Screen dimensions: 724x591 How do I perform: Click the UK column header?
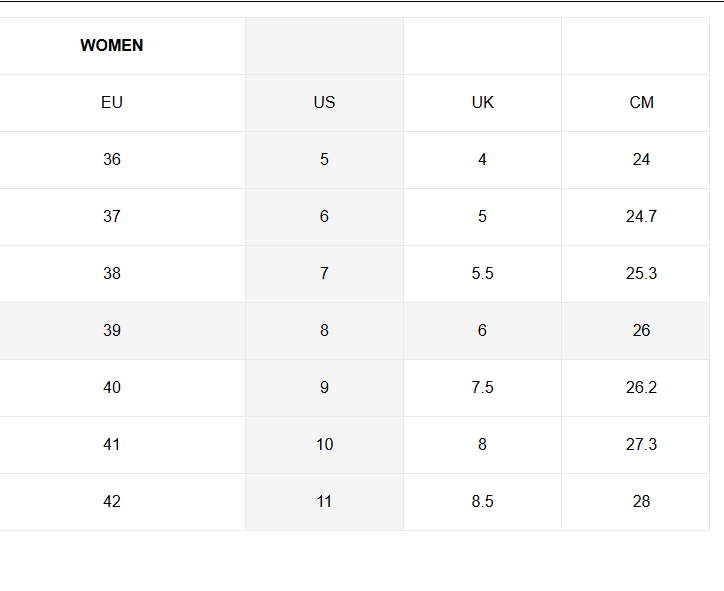pyautogui.click(x=482, y=102)
